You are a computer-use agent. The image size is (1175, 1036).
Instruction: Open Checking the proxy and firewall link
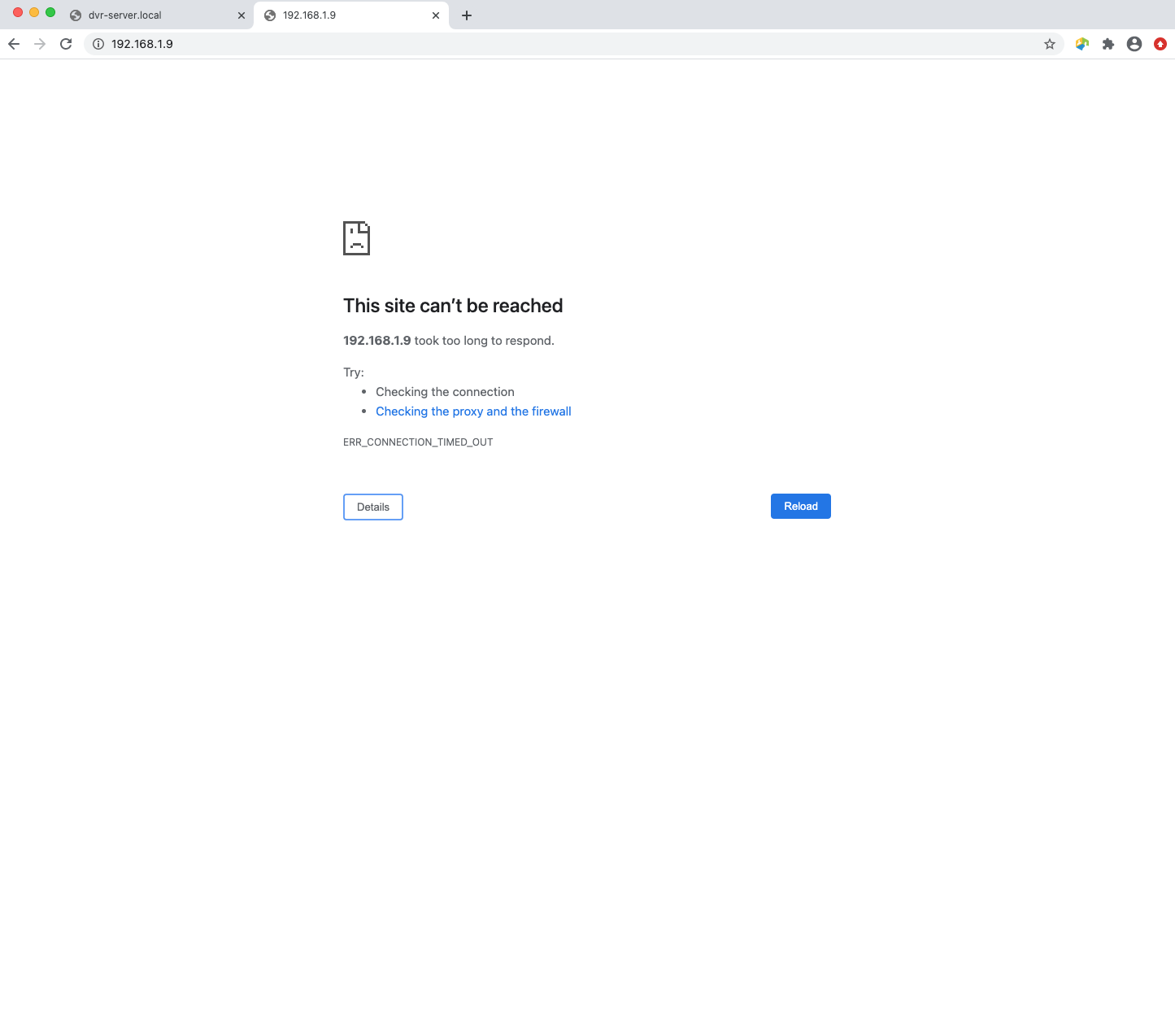coord(473,411)
